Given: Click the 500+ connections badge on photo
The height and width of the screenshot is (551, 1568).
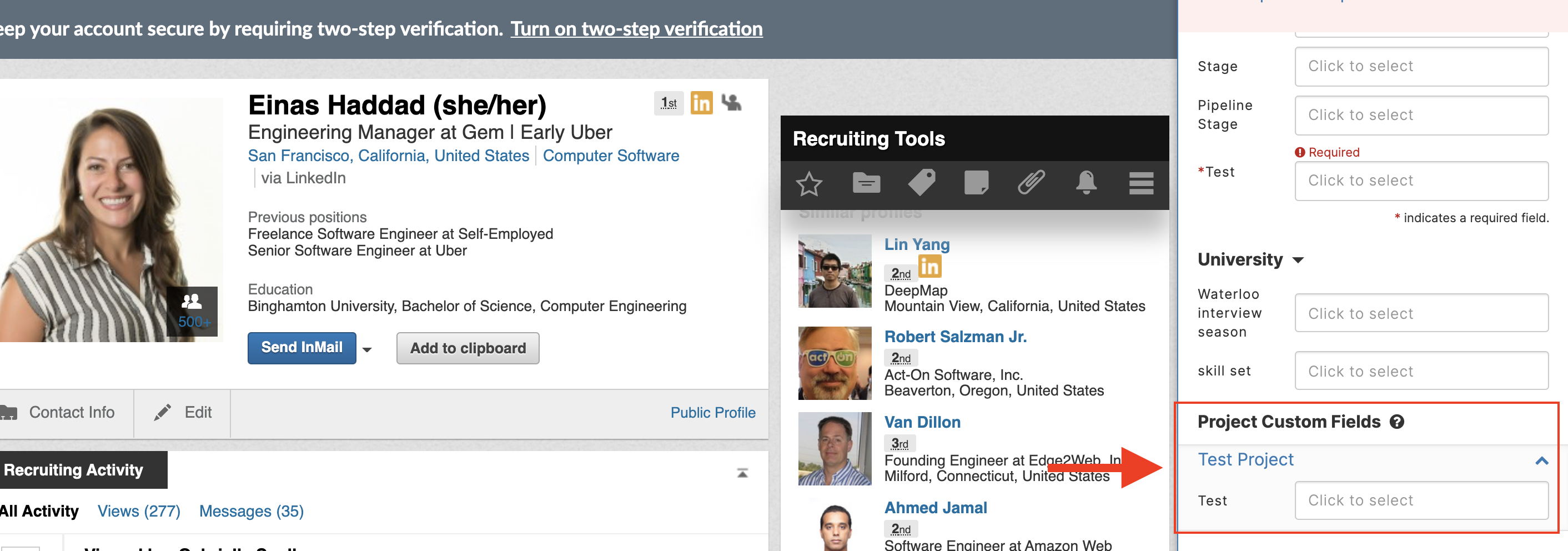Looking at the screenshot, I should [x=192, y=312].
